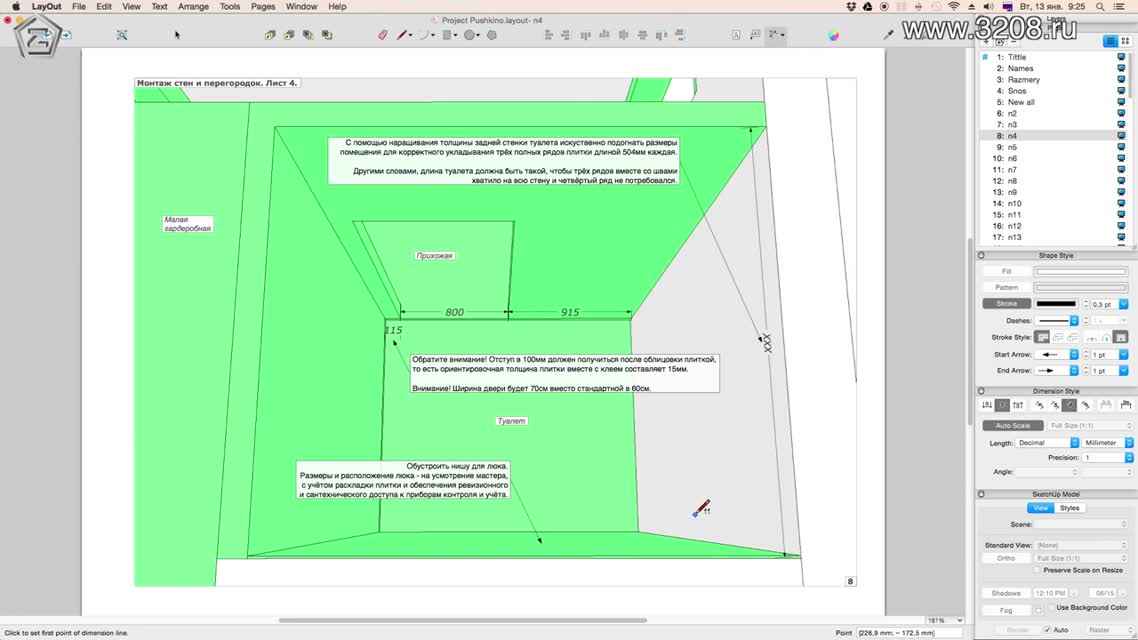Switch to the View tab
The width and height of the screenshot is (1138, 640).
(1040, 508)
